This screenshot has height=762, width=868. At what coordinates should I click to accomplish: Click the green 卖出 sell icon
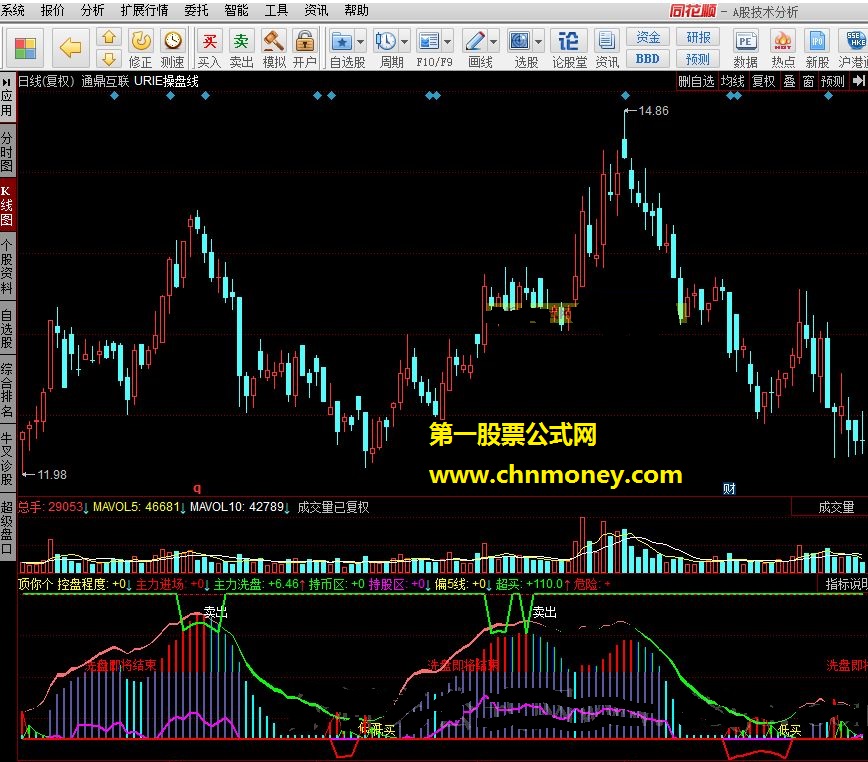point(241,41)
